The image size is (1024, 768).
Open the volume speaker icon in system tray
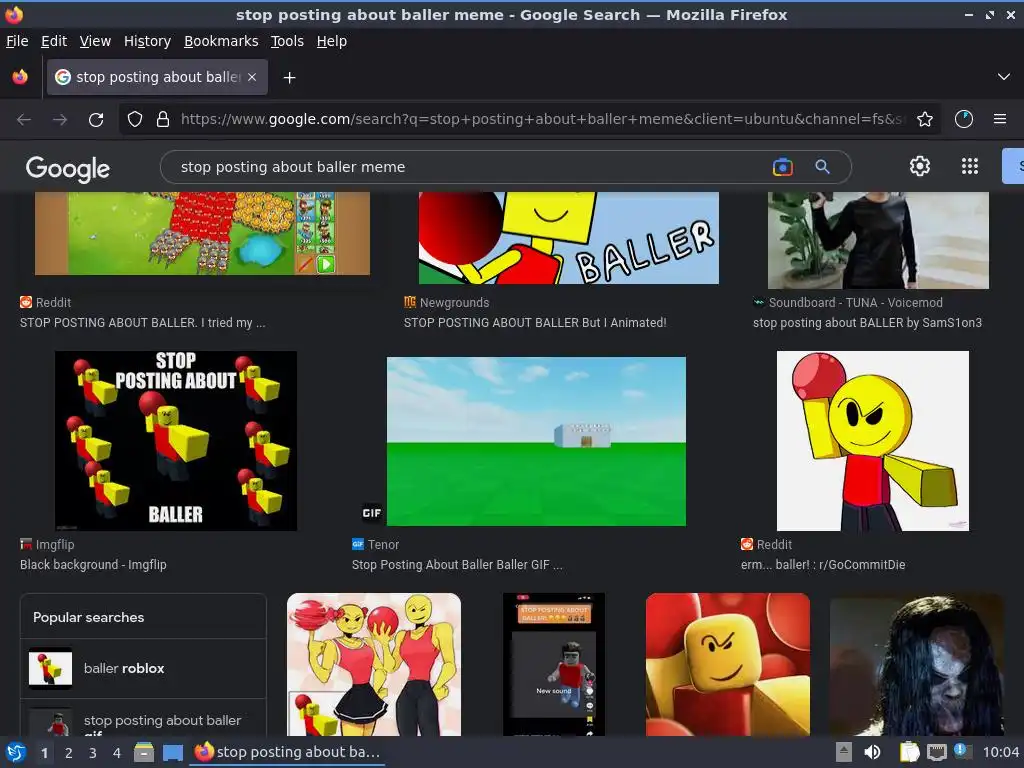click(x=872, y=752)
